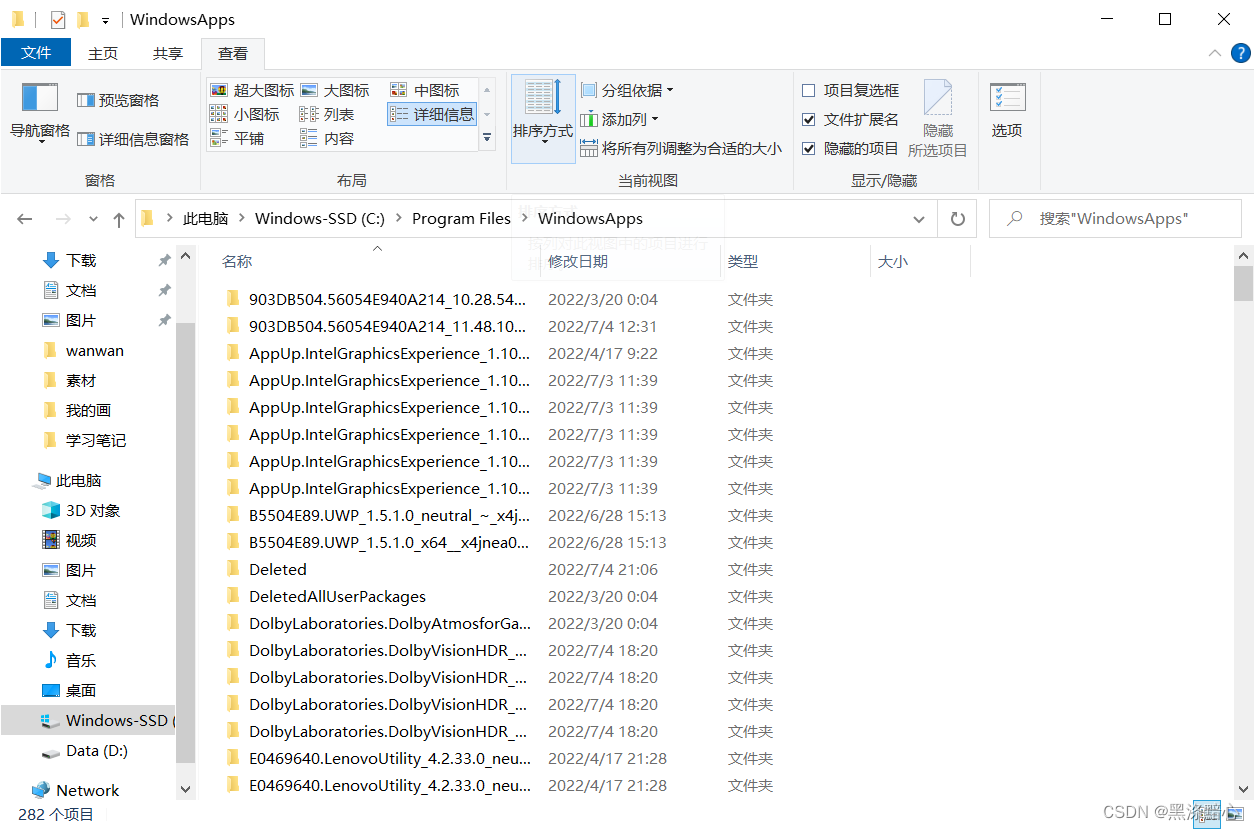Click Windows-SSD (C:) in the breadcrumb

click(319, 219)
